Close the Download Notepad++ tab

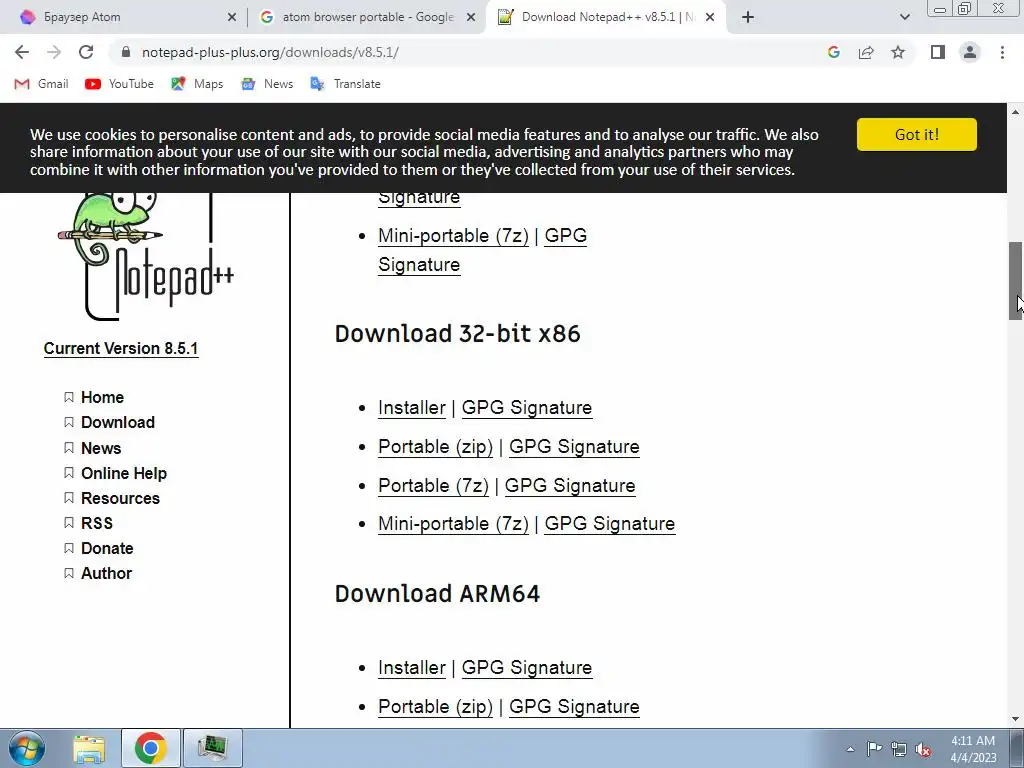(x=710, y=18)
